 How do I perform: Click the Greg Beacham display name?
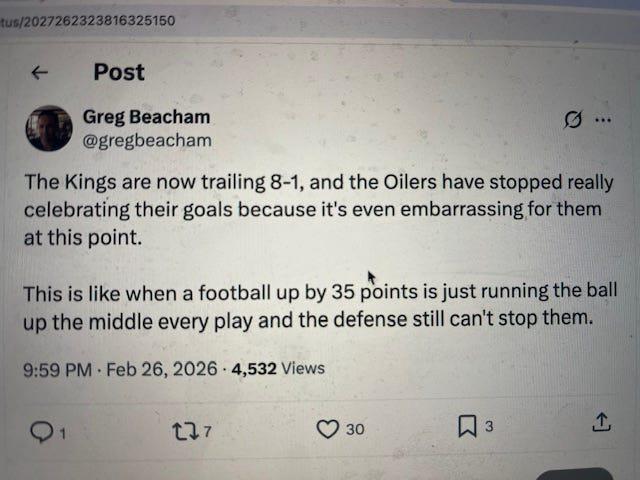pyautogui.click(x=146, y=117)
